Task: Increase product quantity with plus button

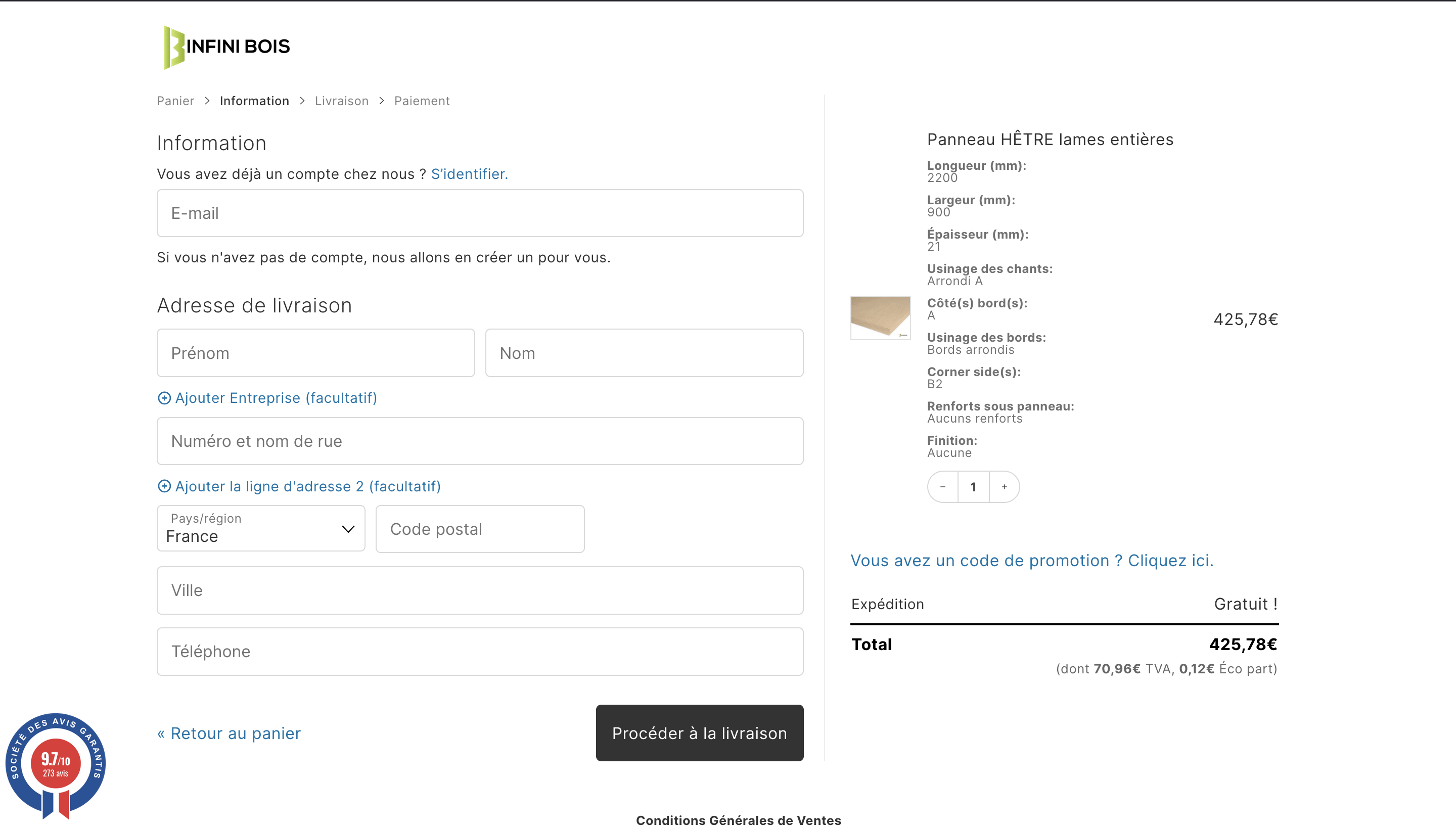Action: click(x=1004, y=487)
